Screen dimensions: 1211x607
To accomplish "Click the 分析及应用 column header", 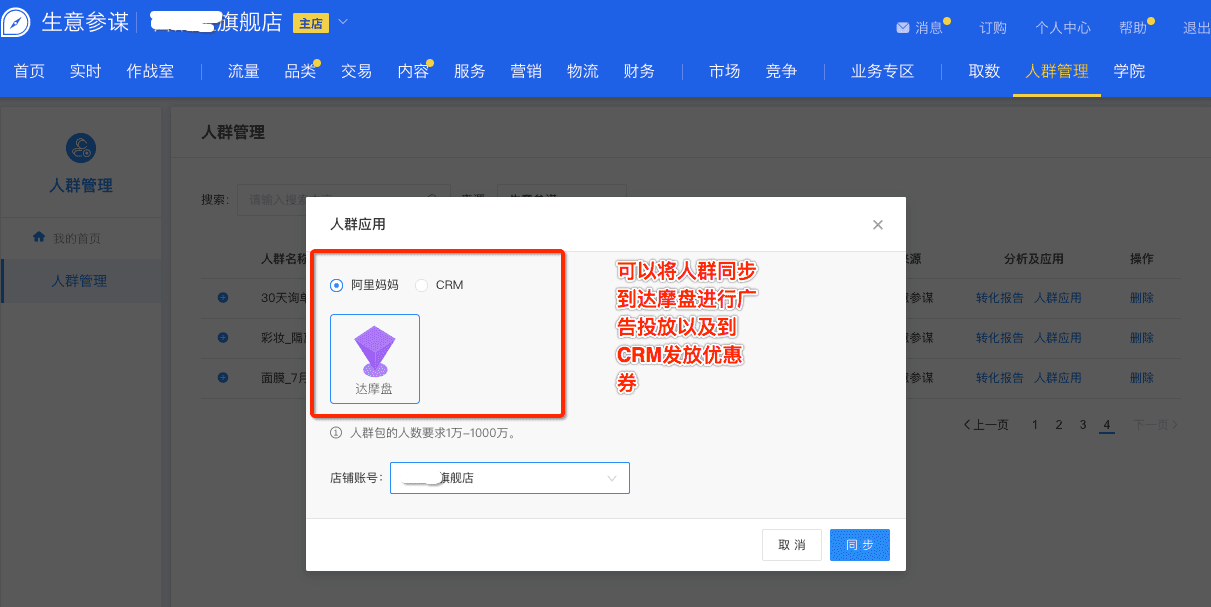I will coord(1034,259).
